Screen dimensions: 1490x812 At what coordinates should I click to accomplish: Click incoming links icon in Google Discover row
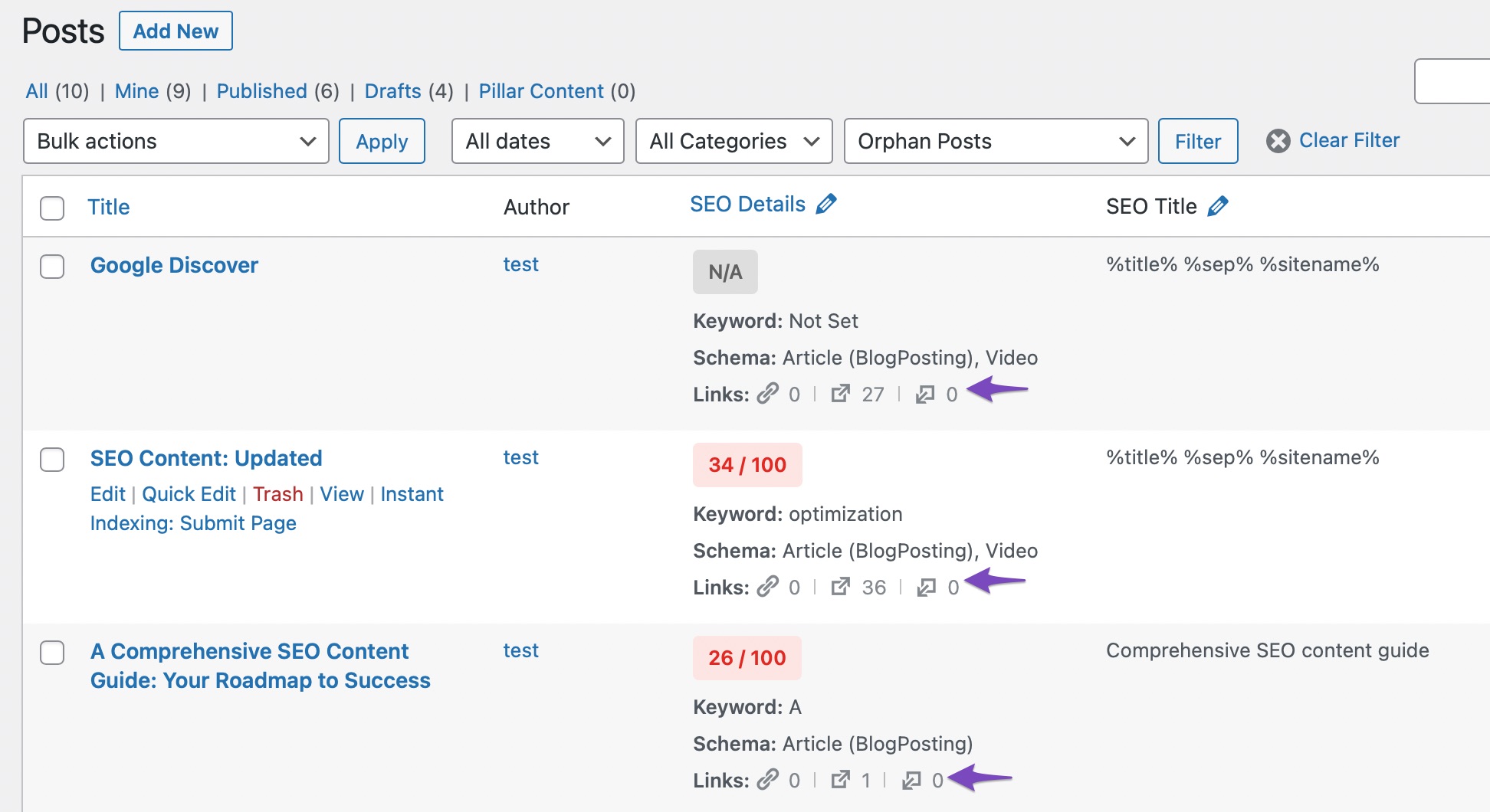[x=925, y=394]
